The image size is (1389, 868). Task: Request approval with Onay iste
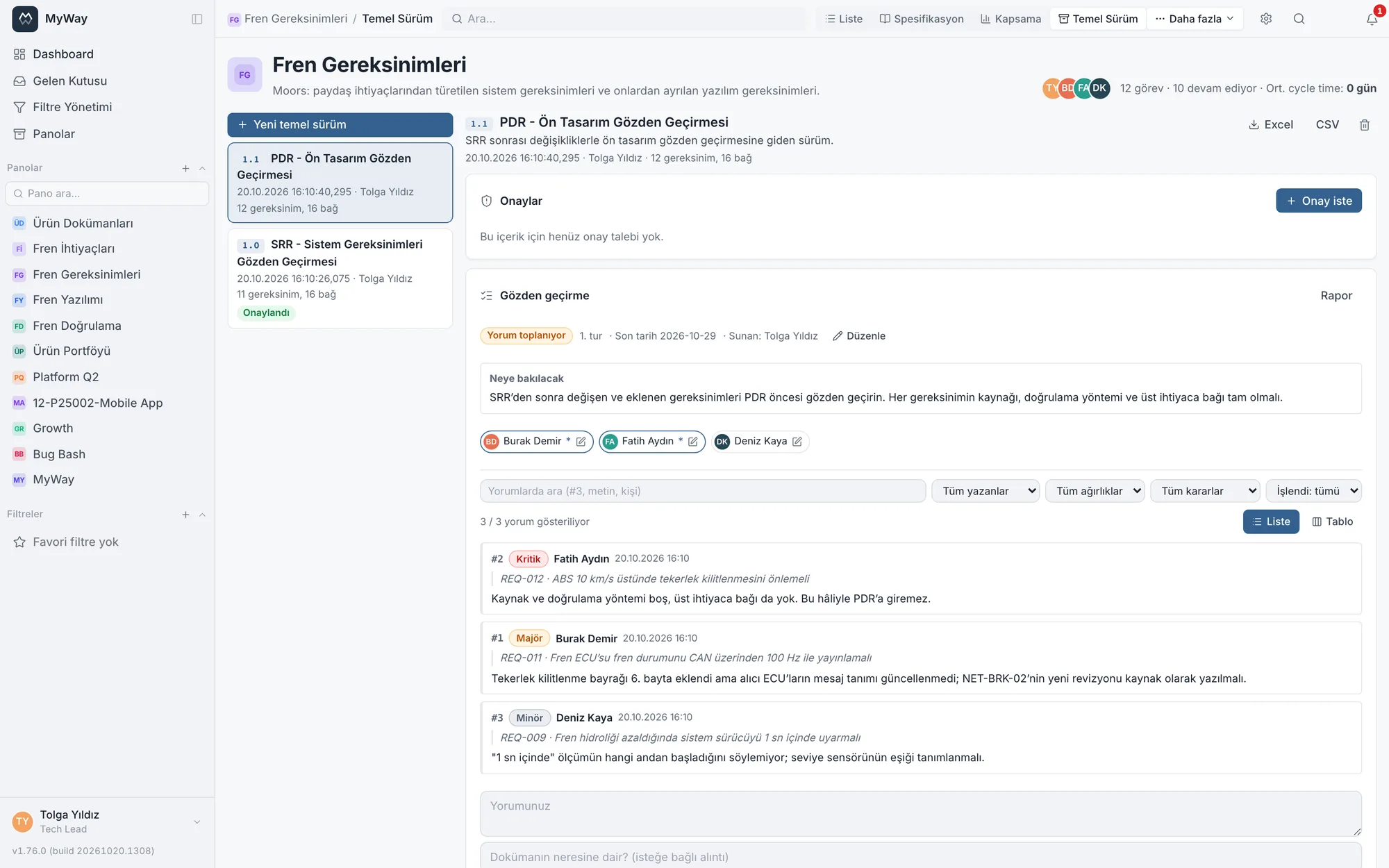pos(1319,201)
